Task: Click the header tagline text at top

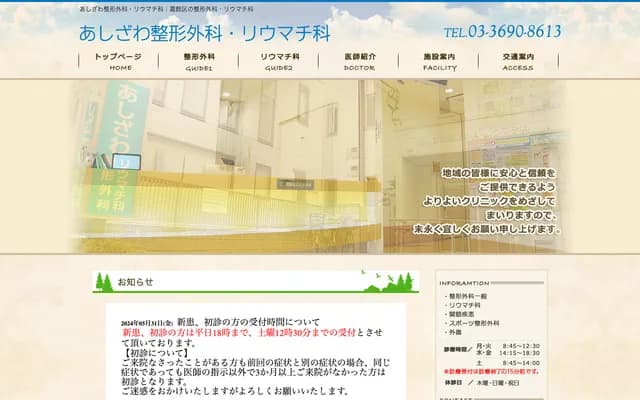Action: [167, 9]
